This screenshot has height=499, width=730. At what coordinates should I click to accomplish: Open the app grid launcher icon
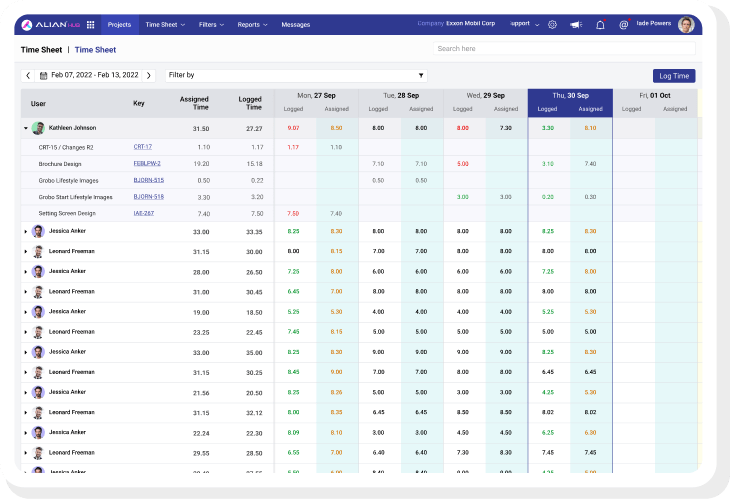point(90,25)
